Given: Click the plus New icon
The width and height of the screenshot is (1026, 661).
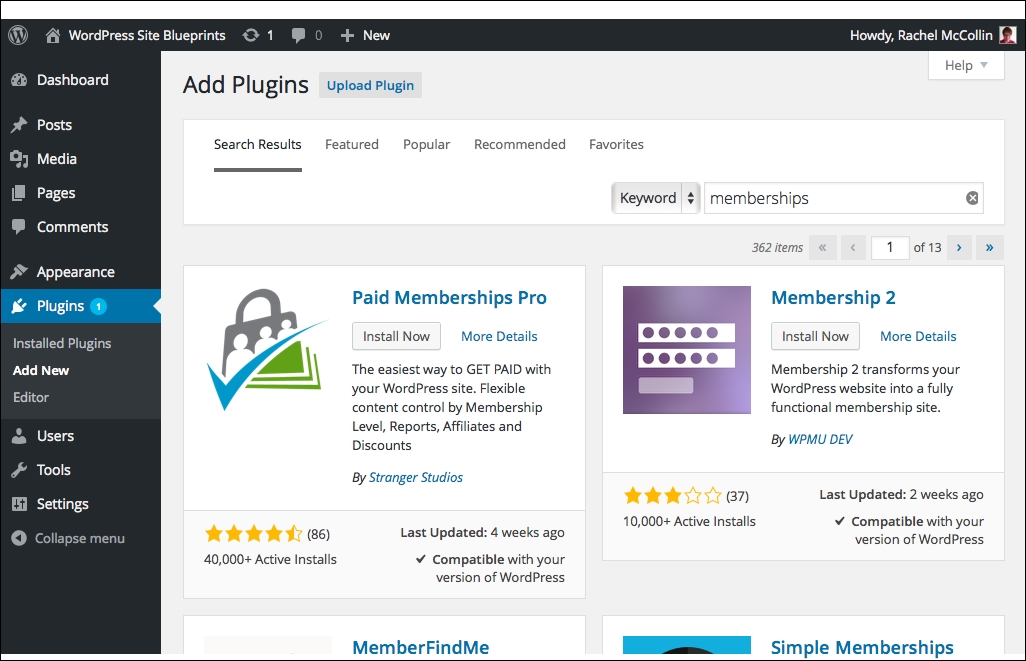Looking at the screenshot, I should click(347, 35).
